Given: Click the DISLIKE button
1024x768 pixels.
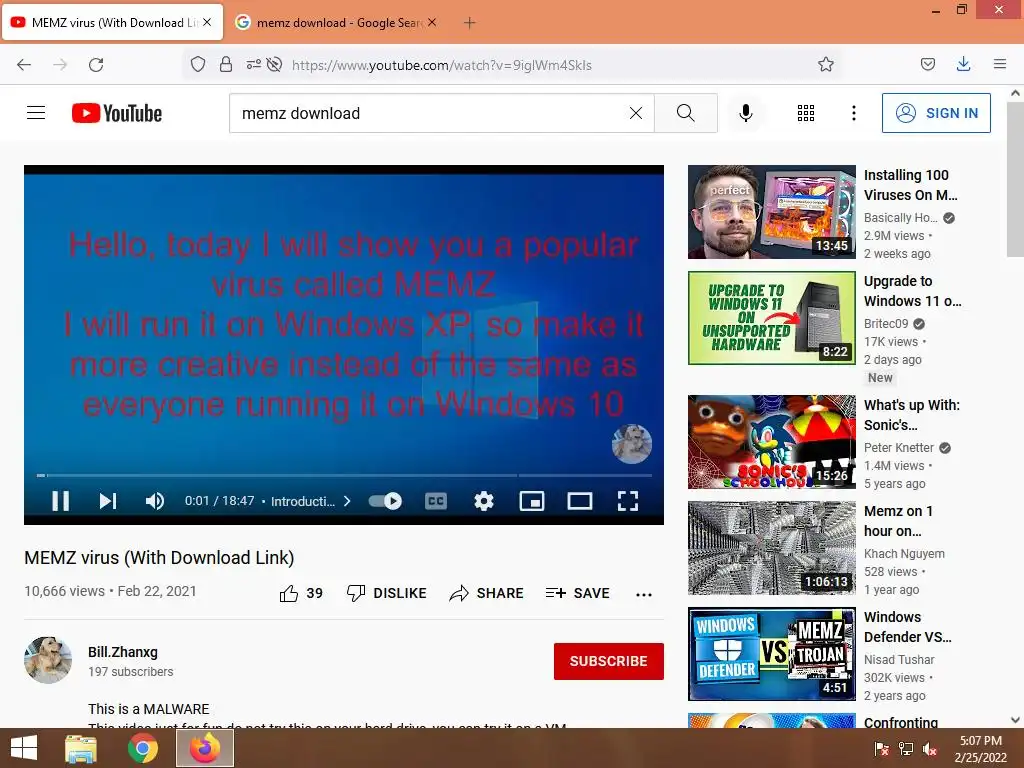Looking at the screenshot, I should 386,593.
